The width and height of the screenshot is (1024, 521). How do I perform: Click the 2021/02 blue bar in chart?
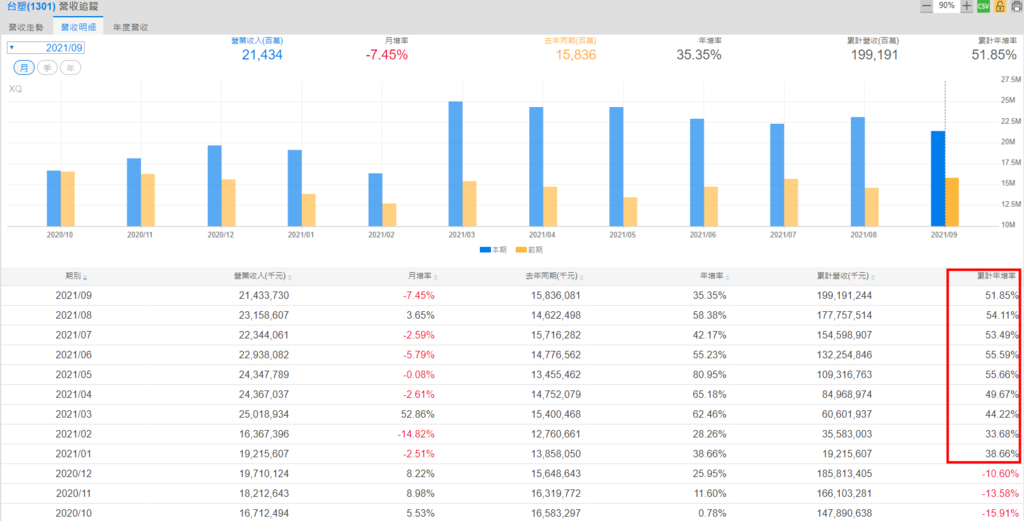pyautogui.click(x=376, y=200)
